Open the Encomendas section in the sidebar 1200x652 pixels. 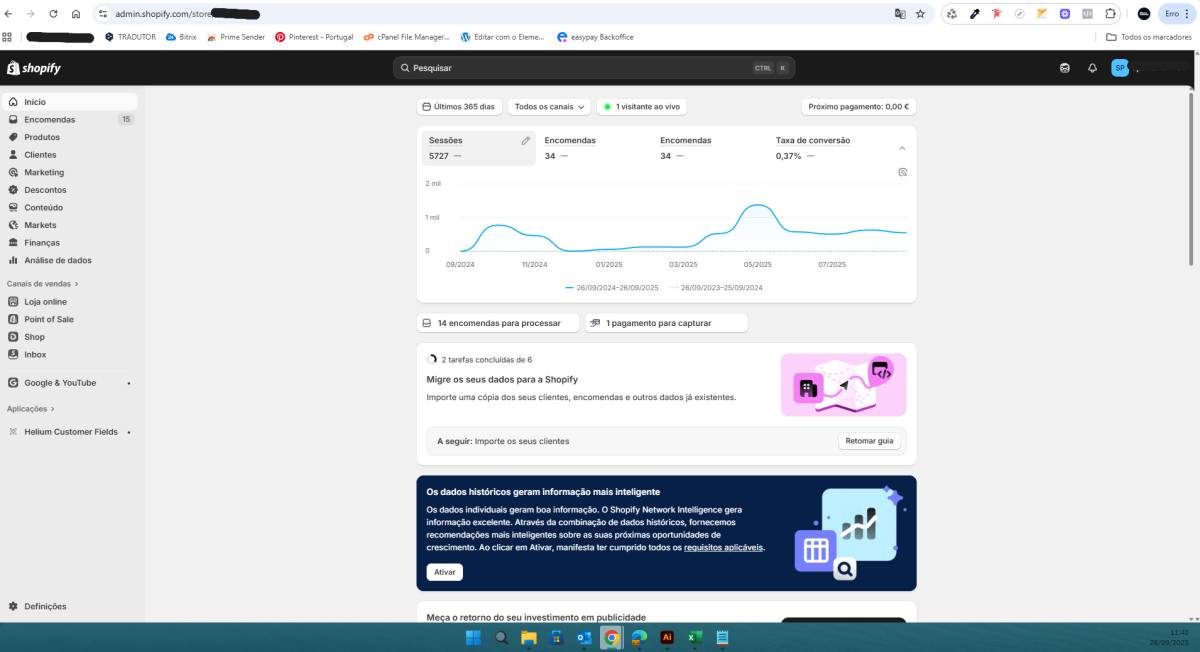point(49,120)
